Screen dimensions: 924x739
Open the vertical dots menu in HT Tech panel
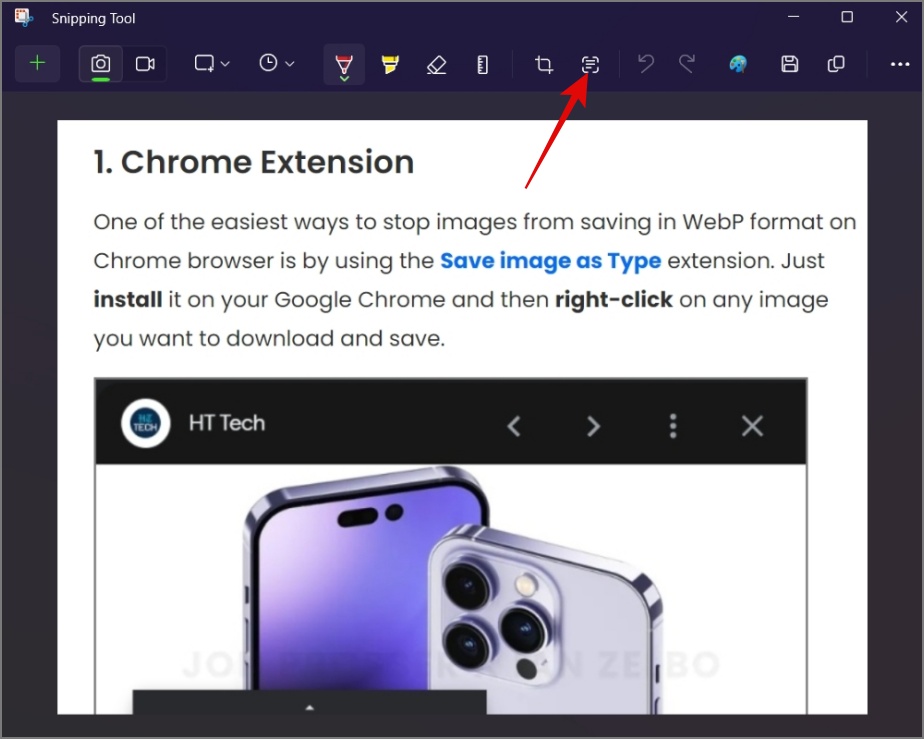click(673, 425)
